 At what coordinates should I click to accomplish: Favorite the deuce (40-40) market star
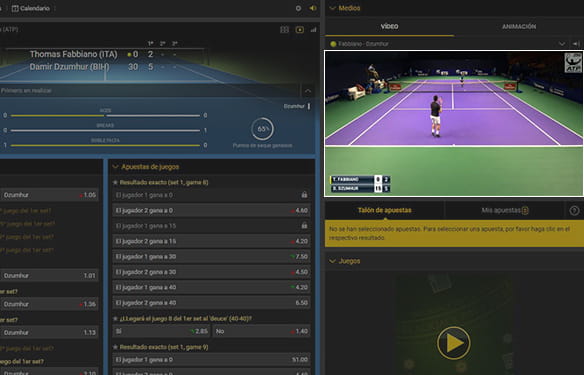coord(115,319)
